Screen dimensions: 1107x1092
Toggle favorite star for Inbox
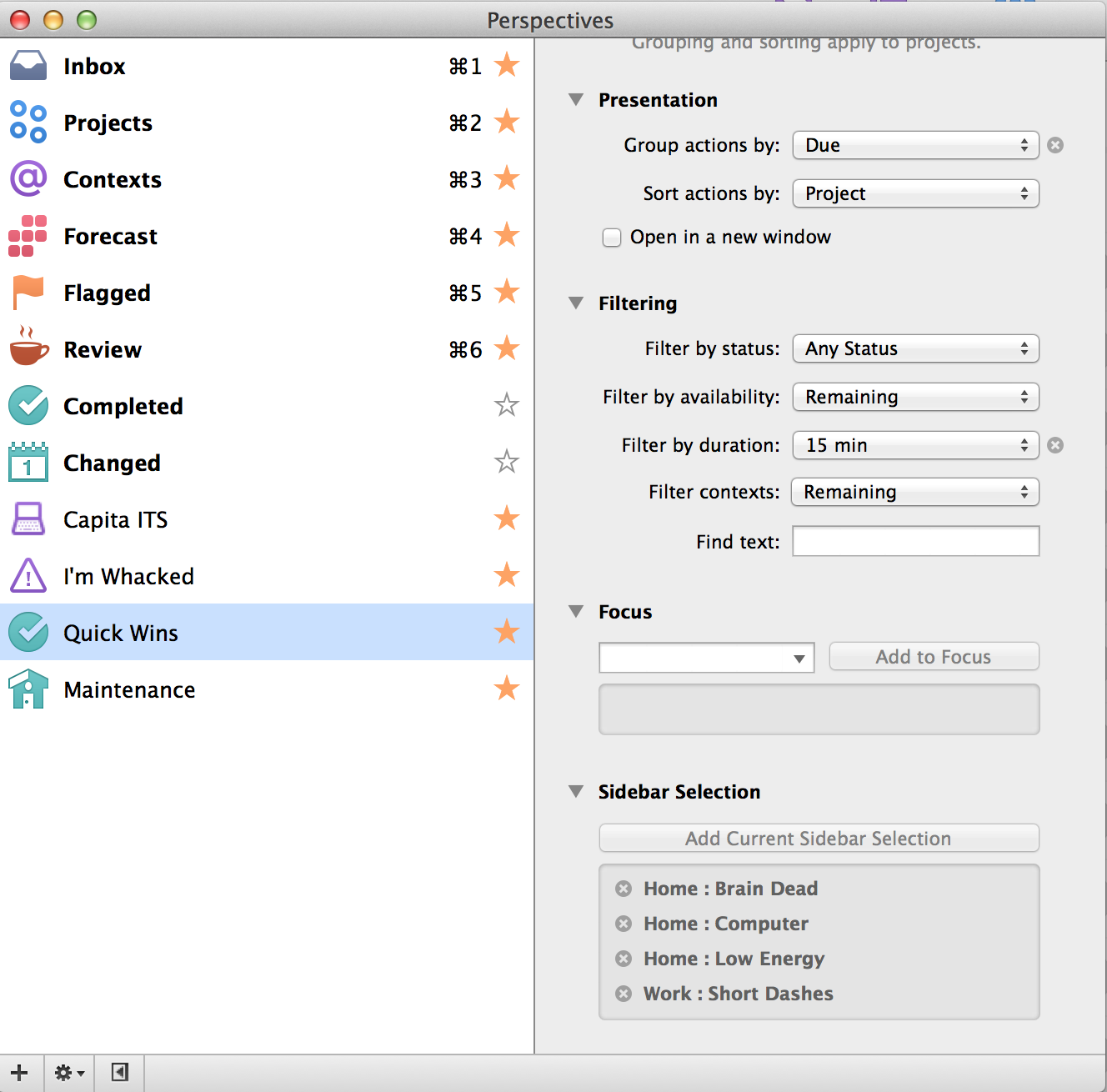click(x=507, y=65)
